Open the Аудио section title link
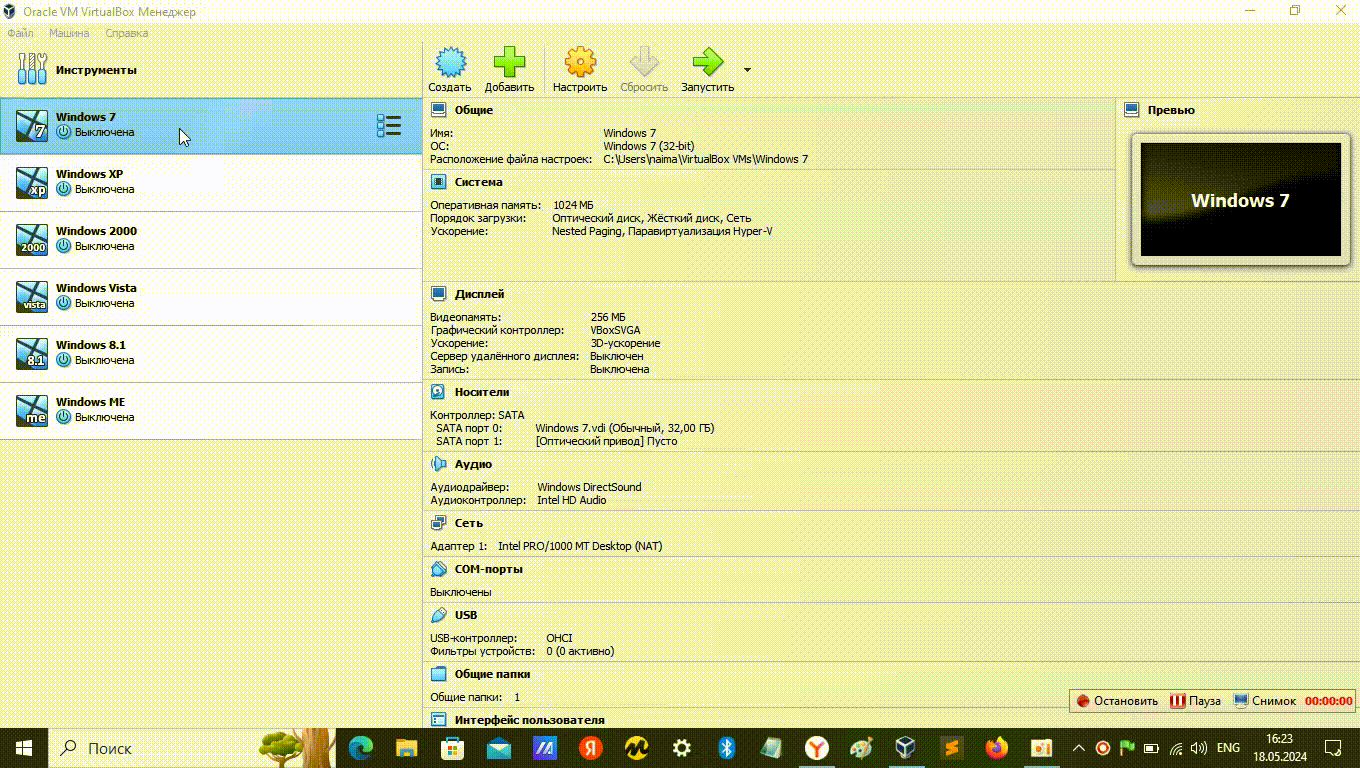This screenshot has width=1360, height=768. [x=473, y=464]
